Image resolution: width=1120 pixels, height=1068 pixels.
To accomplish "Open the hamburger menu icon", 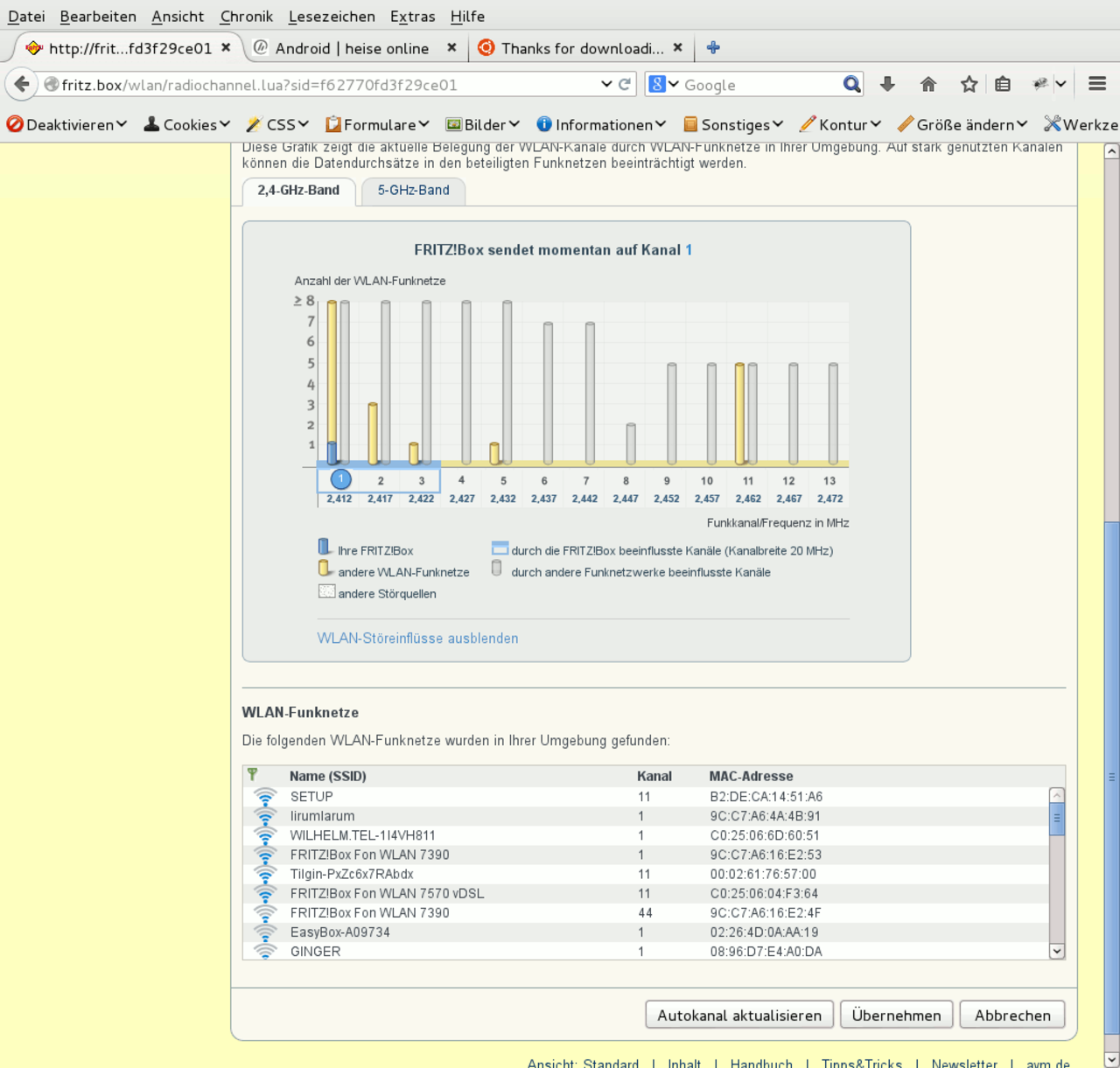I will 1097,84.
